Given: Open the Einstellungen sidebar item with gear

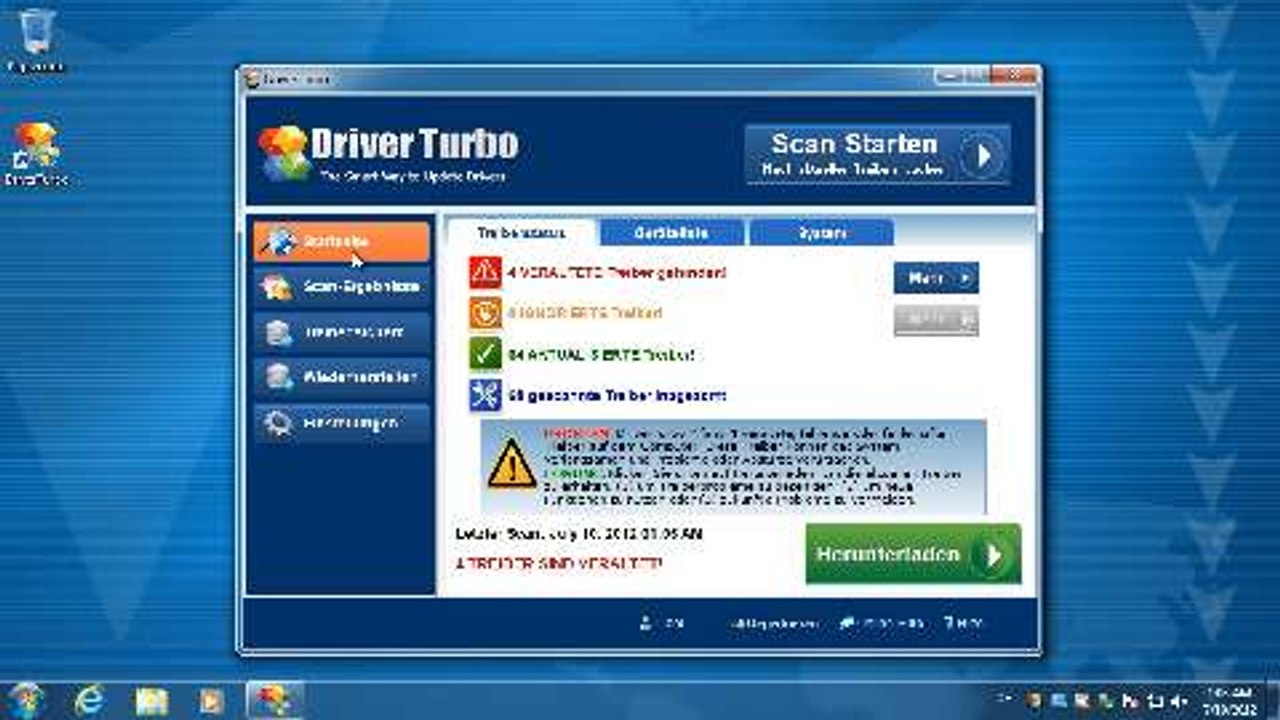Looking at the screenshot, I should (x=341, y=423).
